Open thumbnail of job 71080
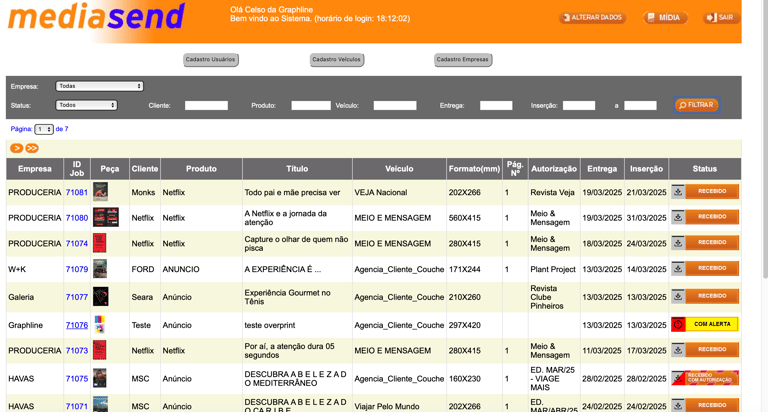The height and width of the screenshot is (412, 768). click(106, 217)
